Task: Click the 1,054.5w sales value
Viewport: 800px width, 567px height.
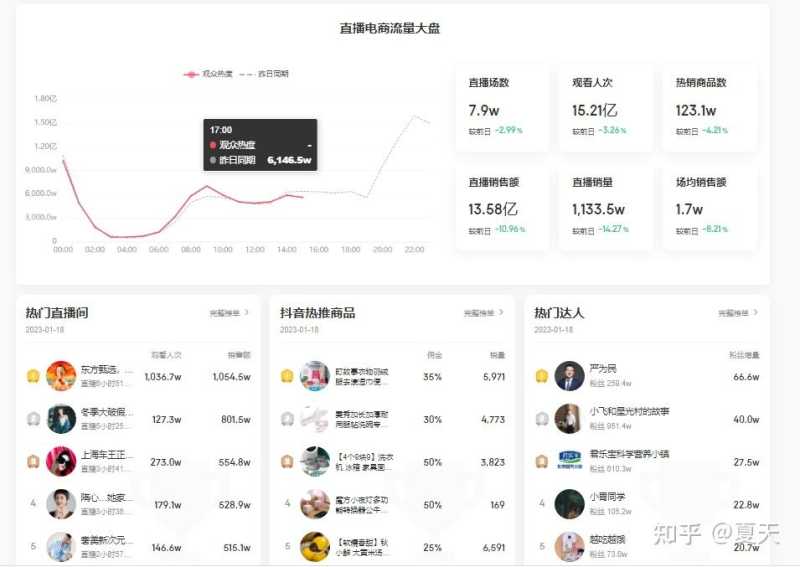Action: [x=232, y=377]
